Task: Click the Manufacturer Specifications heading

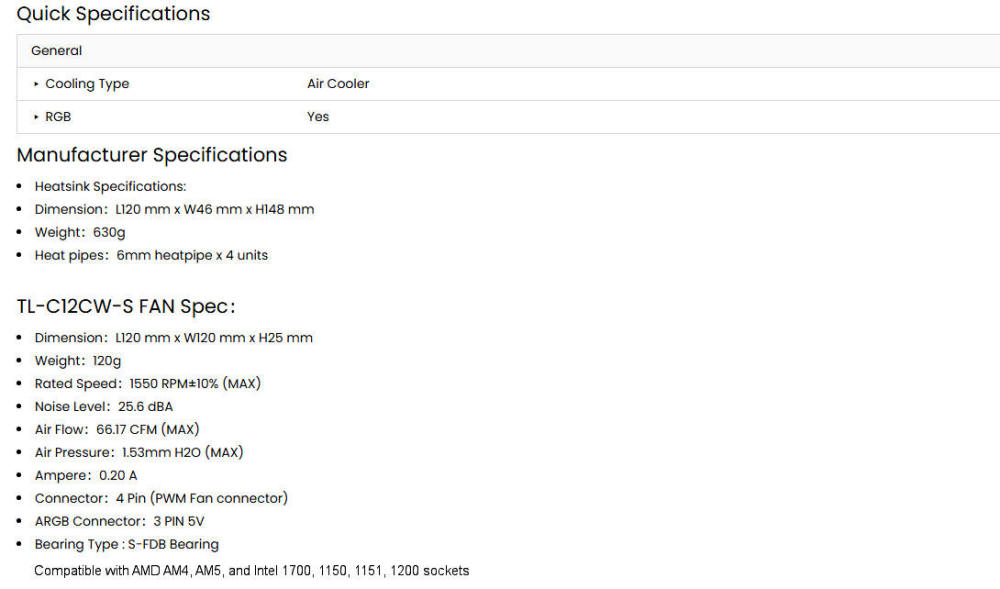Action: click(152, 155)
